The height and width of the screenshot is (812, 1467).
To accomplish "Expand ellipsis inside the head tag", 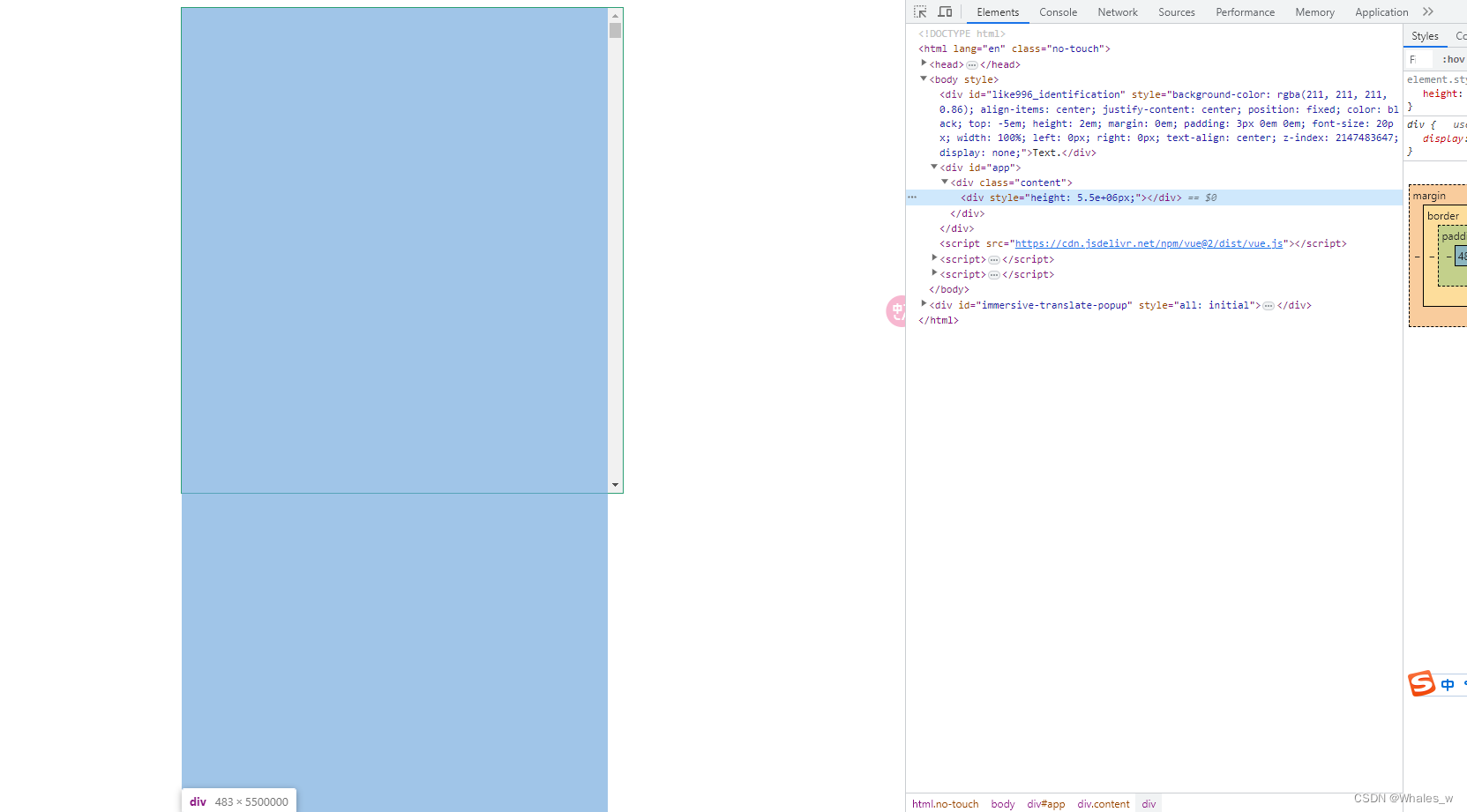I will 972,64.
